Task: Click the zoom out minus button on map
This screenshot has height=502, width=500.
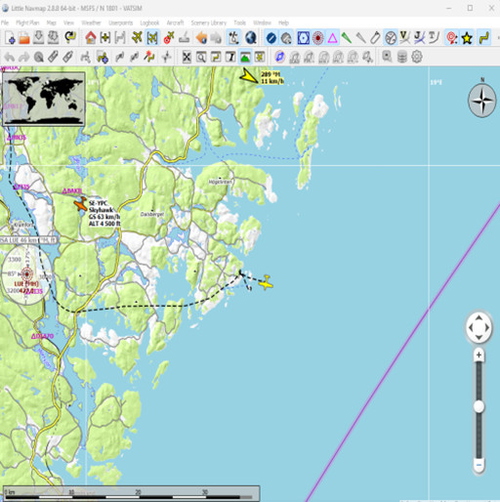Action: pyautogui.click(x=479, y=464)
